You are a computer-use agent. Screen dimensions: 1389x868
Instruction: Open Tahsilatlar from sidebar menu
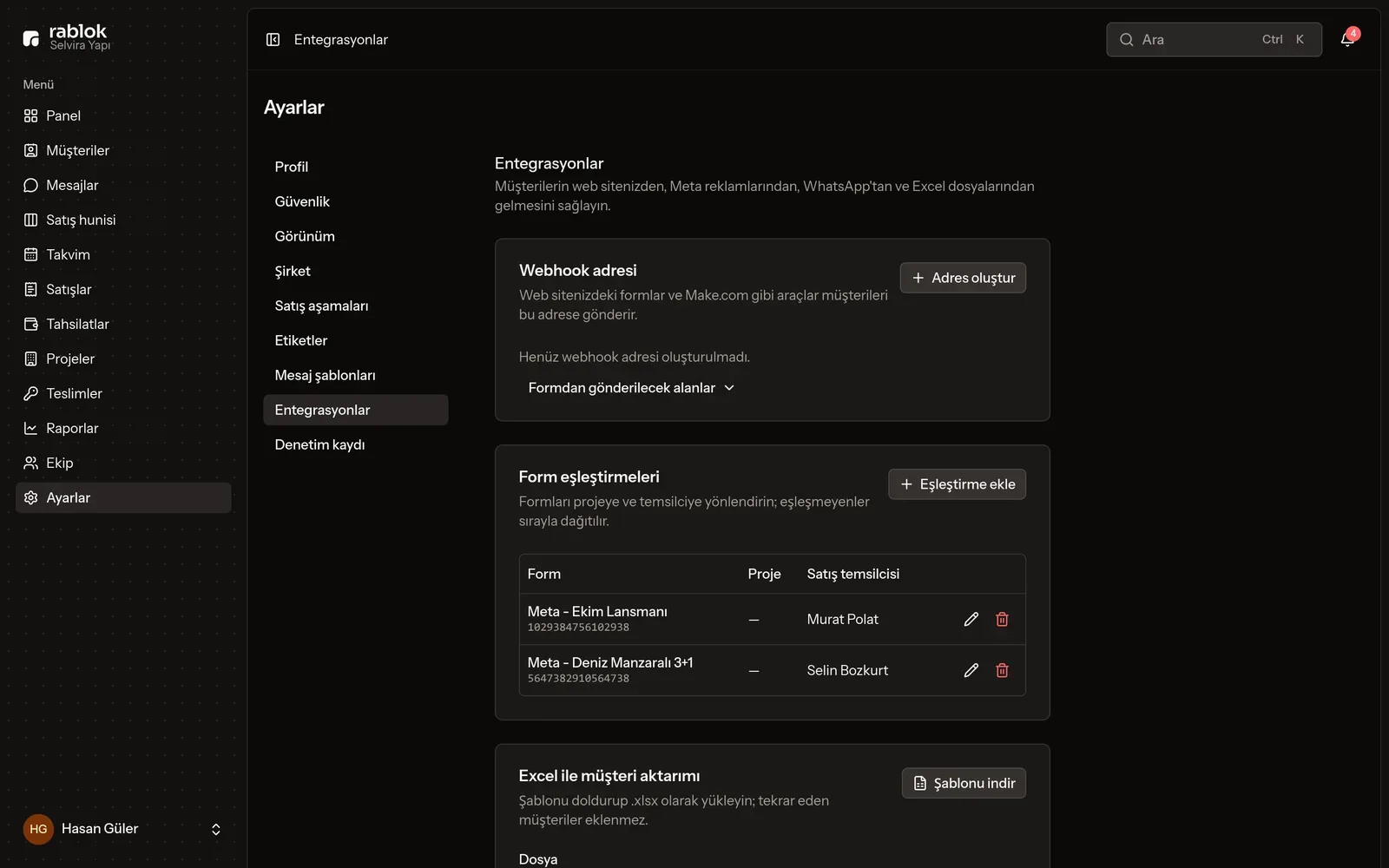pos(123,324)
